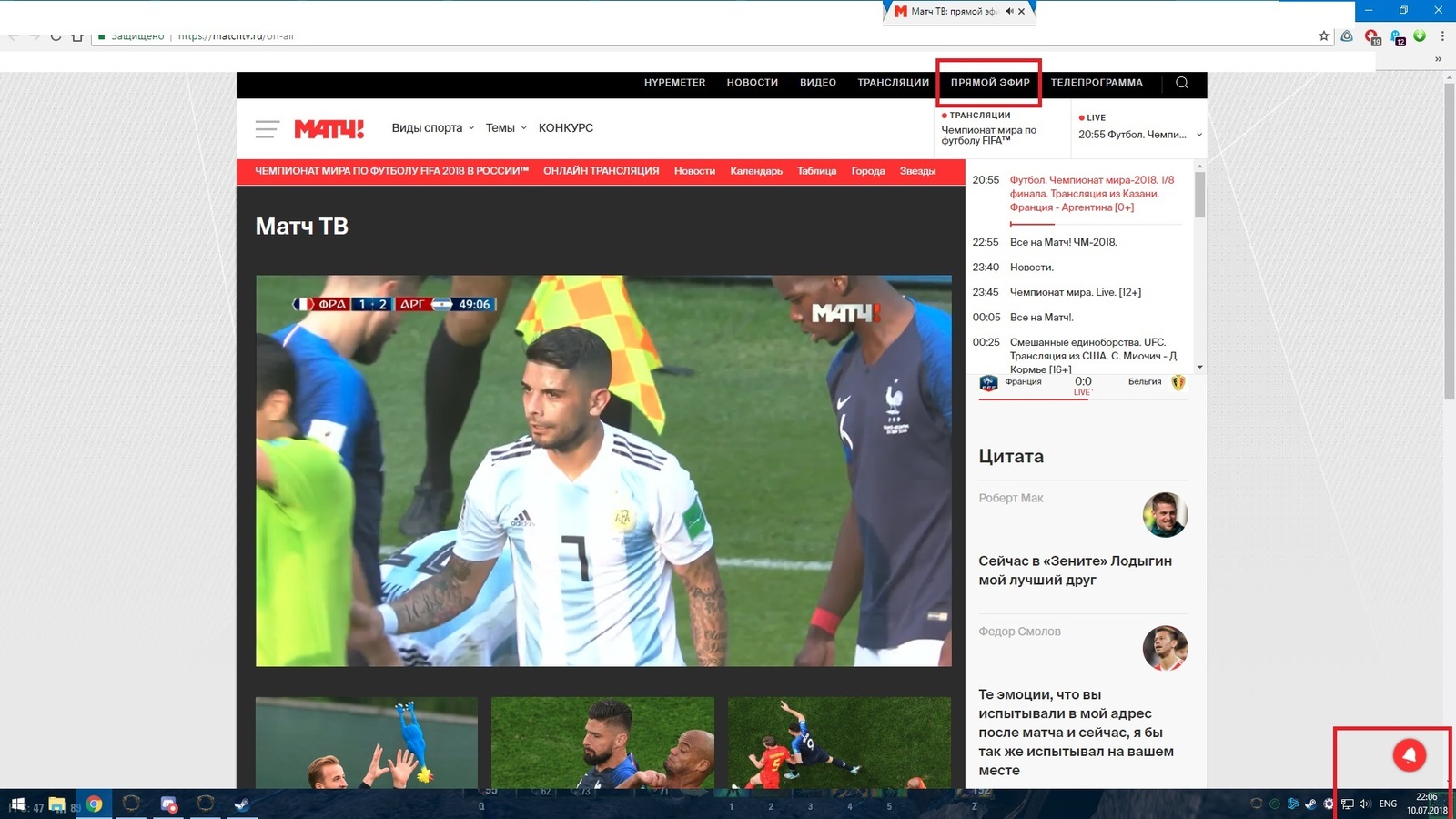Viewport: 1456px width, 819px height.
Task: Expand the Темы dropdown
Action: tap(505, 128)
